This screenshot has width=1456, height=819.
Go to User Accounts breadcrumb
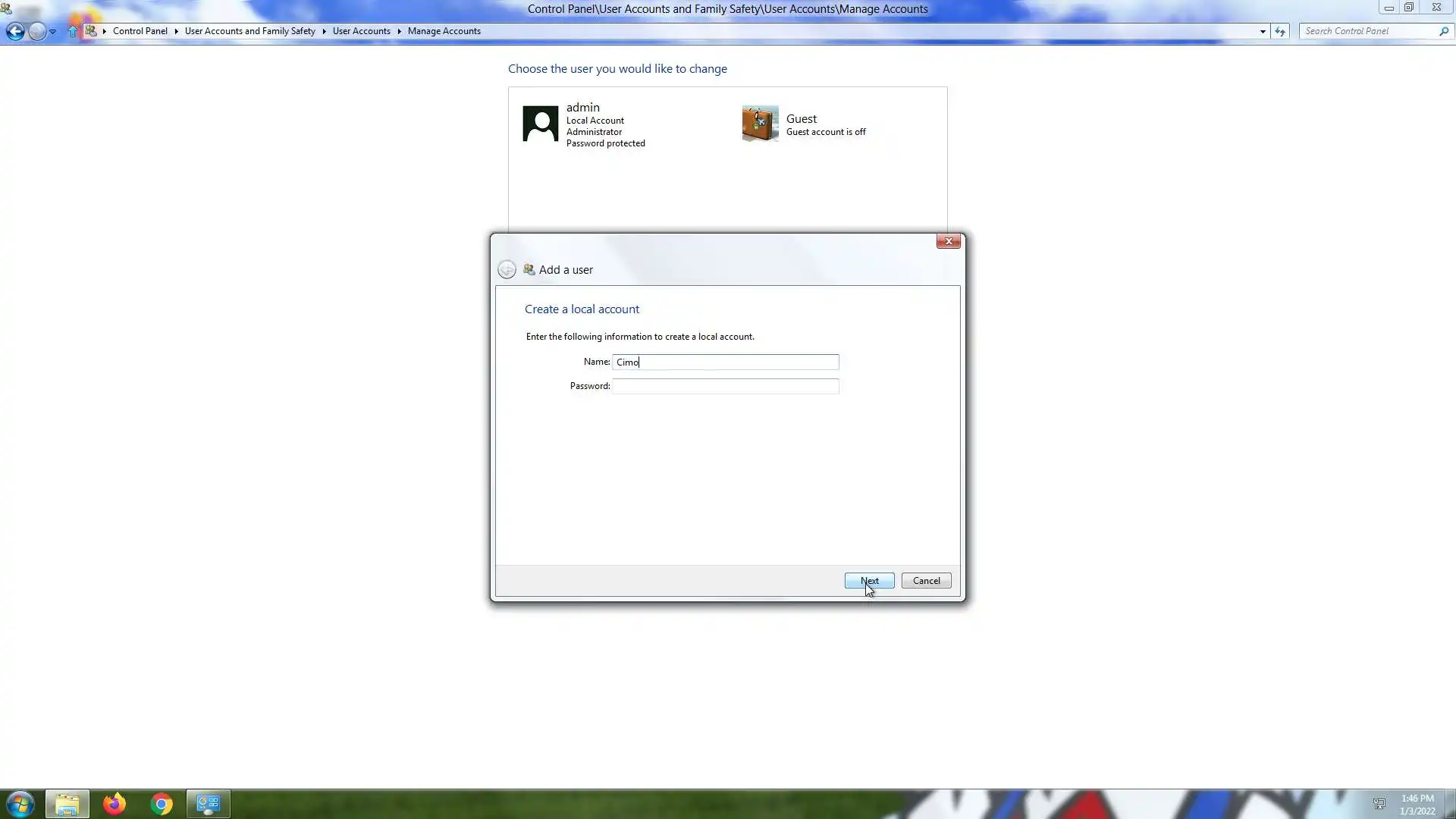point(361,31)
